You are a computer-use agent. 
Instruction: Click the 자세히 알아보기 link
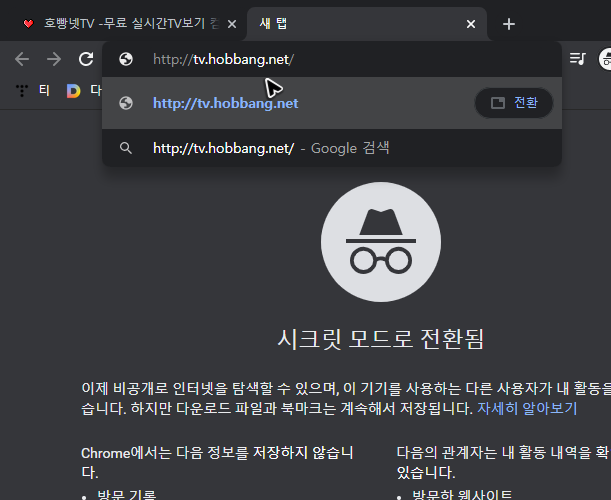527,408
